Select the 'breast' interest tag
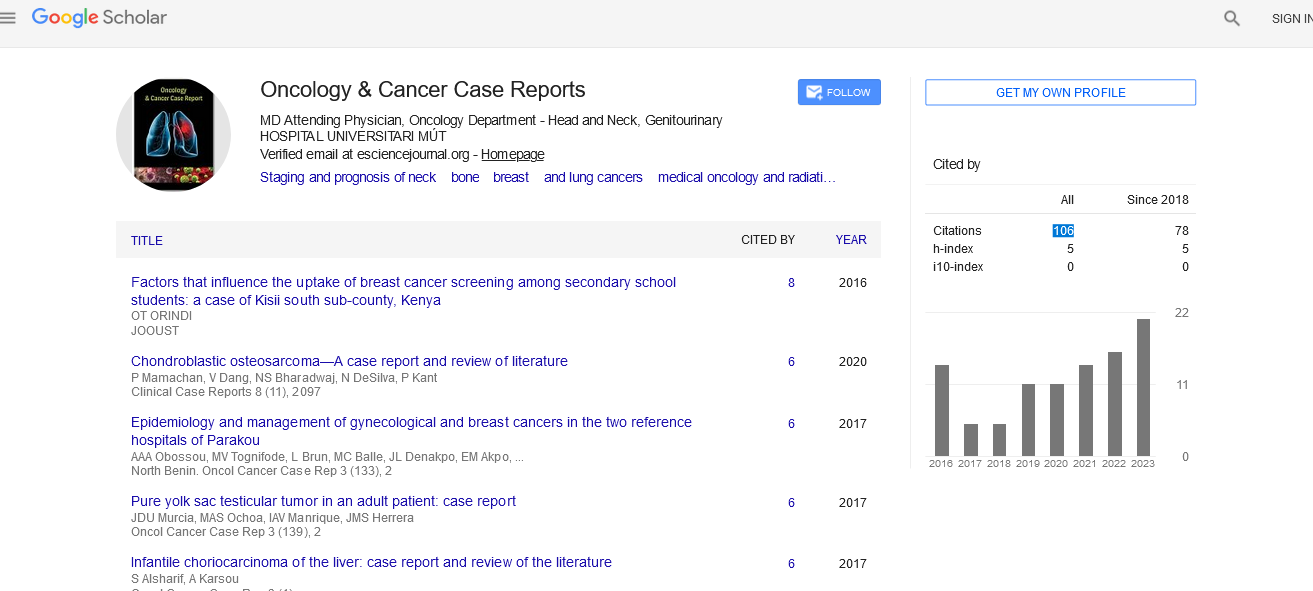1313x591 pixels. pyautogui.click(x=511, y=177)
